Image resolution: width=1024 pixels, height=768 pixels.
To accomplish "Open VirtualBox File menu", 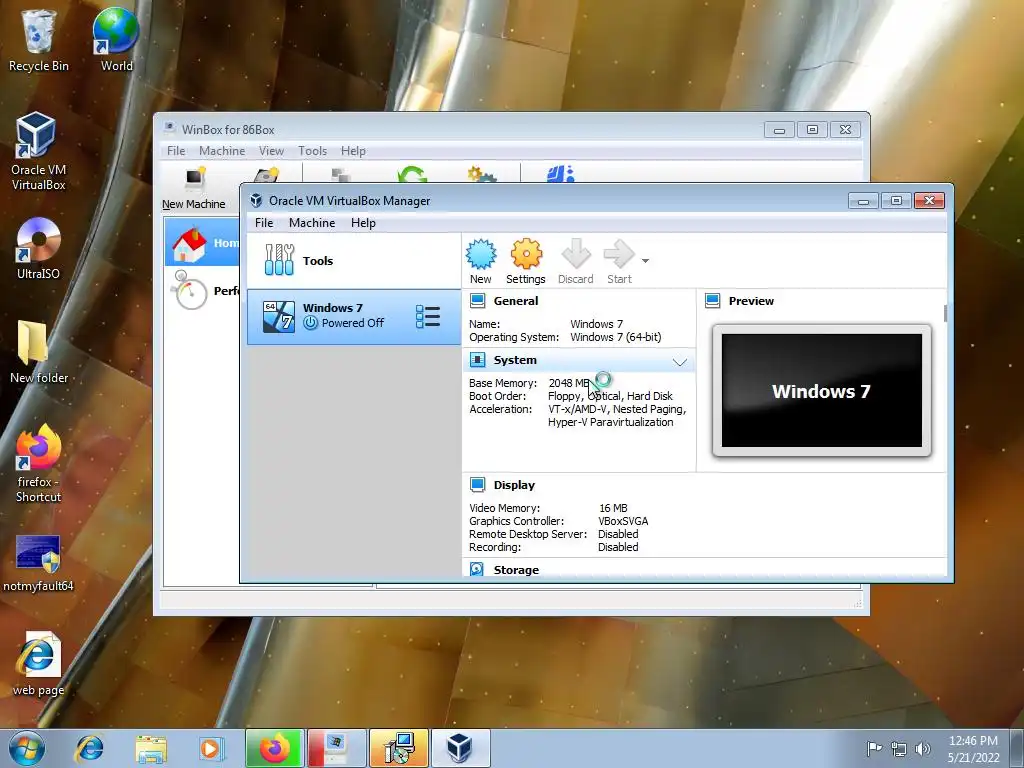I will [264, 223].
